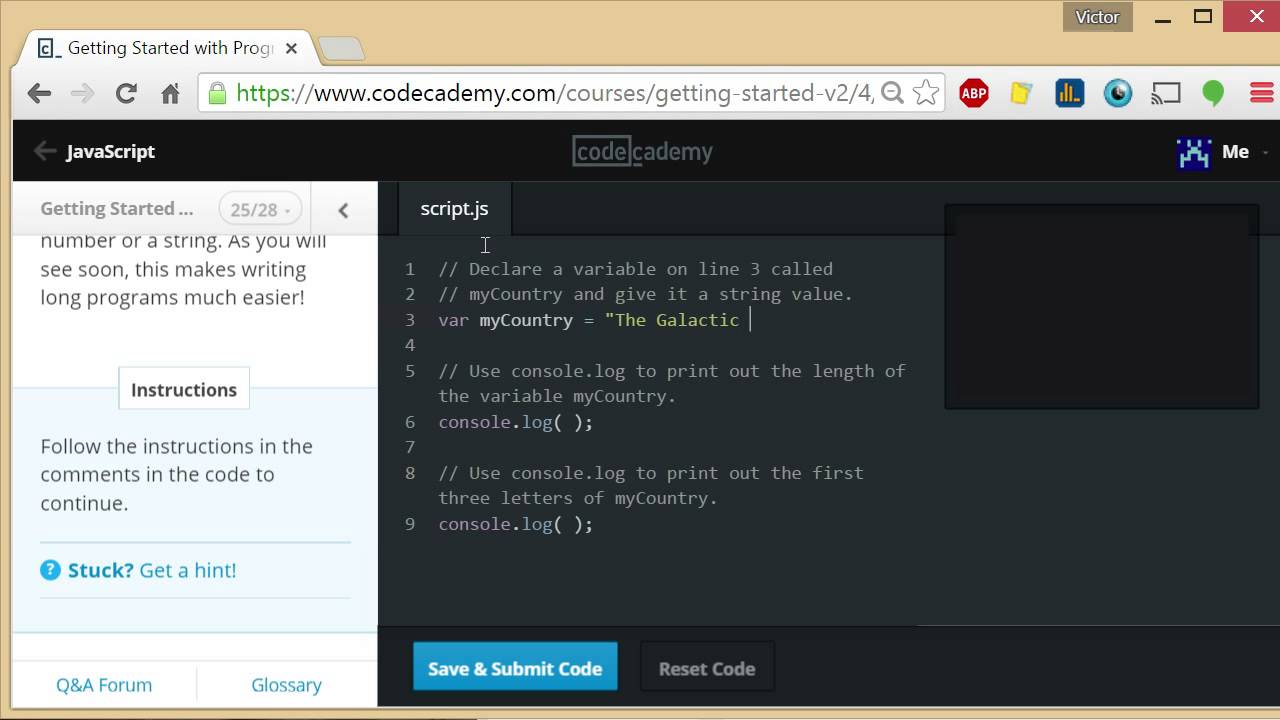Click 'Follow the instructions in the' text

point(176,446)
